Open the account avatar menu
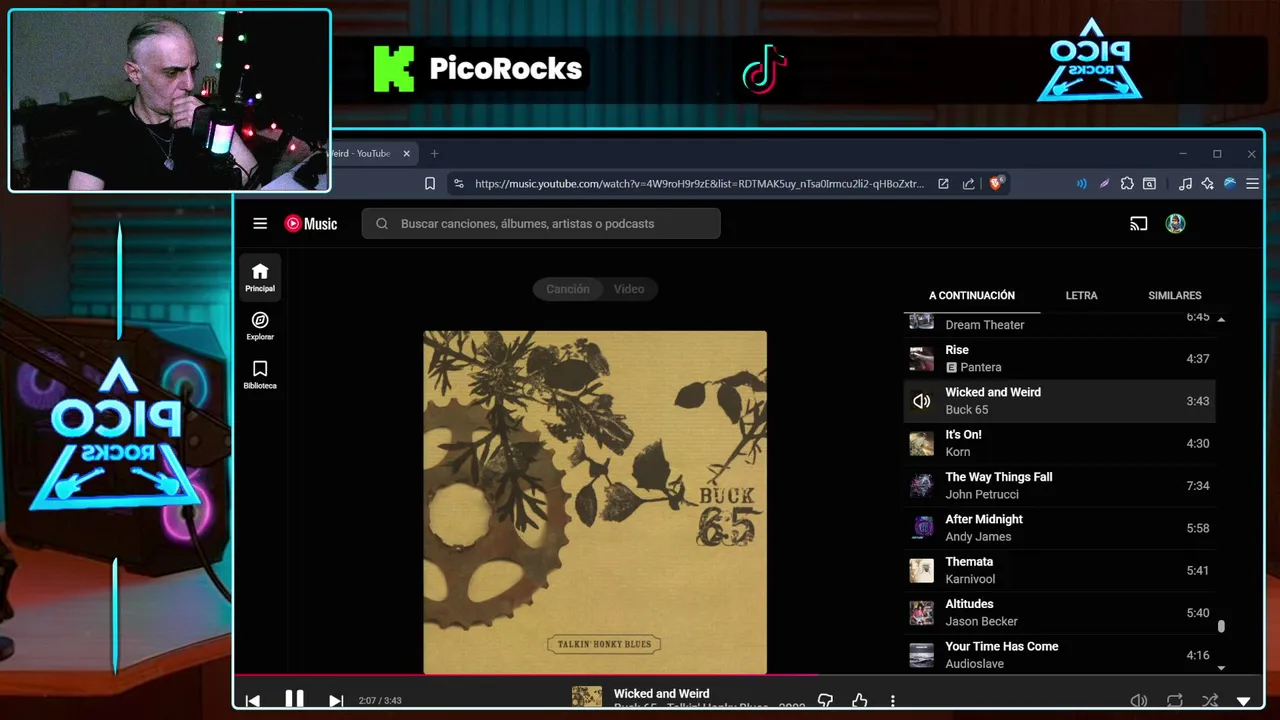Image resolution: width=1280 pixels, height=720 pixels. (1175, 224)
